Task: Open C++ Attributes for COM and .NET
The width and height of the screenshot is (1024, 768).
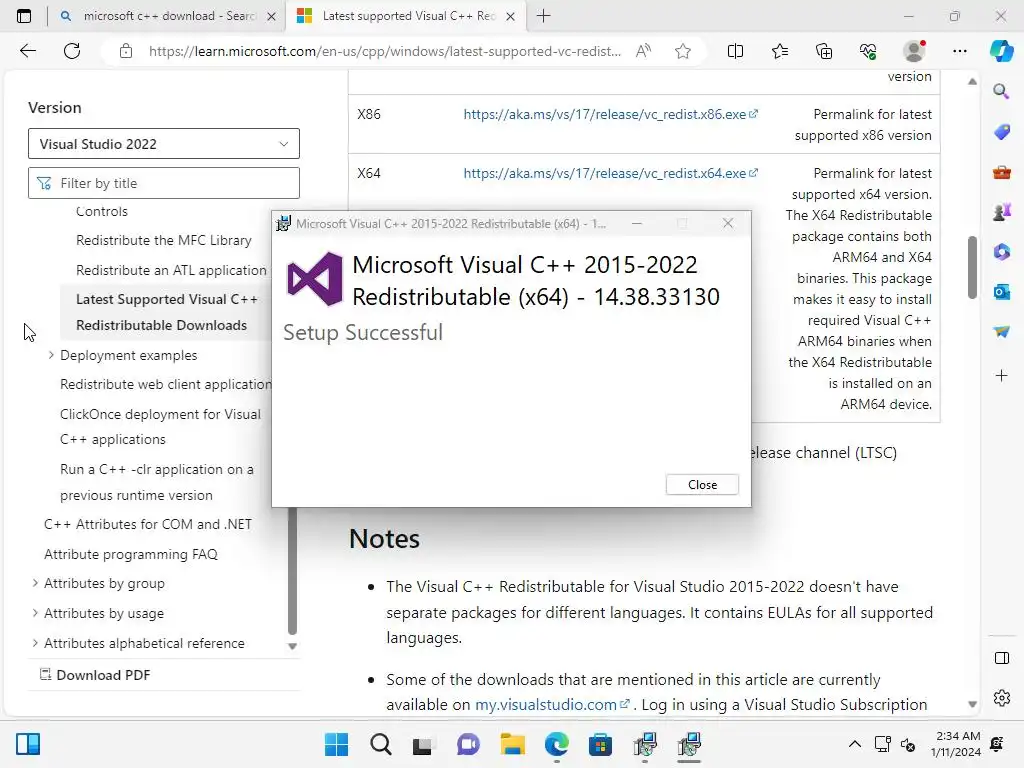Action: click(148, 524)
